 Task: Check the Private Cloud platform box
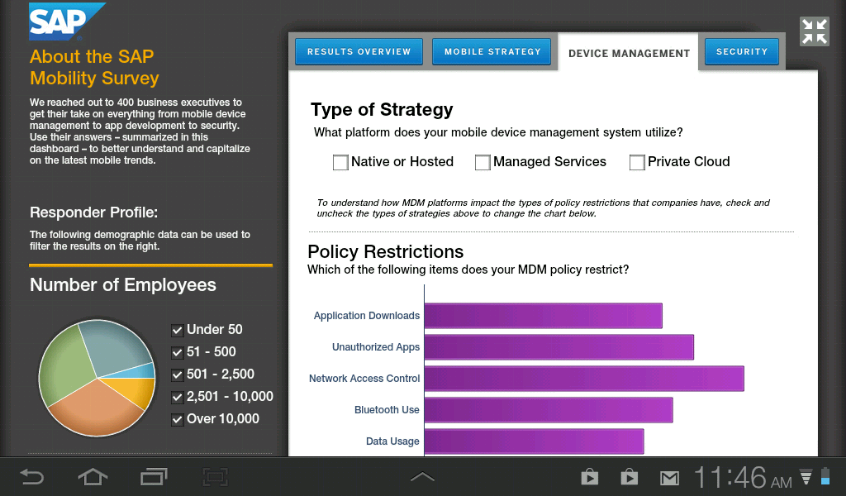click(x=637, y=162)
